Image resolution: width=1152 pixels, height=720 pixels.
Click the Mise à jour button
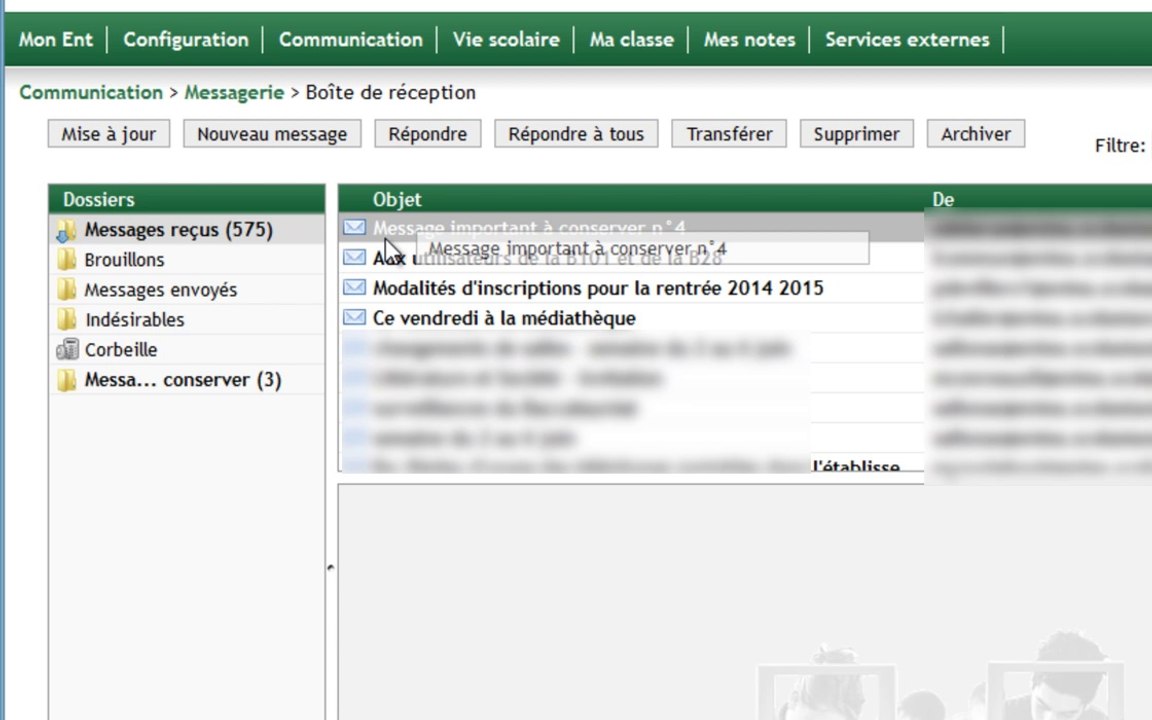(109, 134)
